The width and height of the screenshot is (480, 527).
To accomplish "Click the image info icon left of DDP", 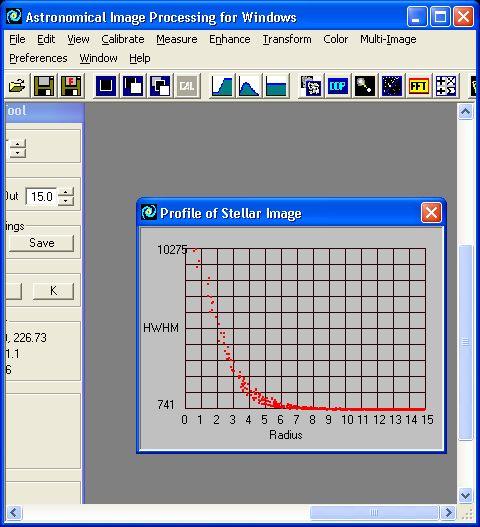I will (311, 86).
